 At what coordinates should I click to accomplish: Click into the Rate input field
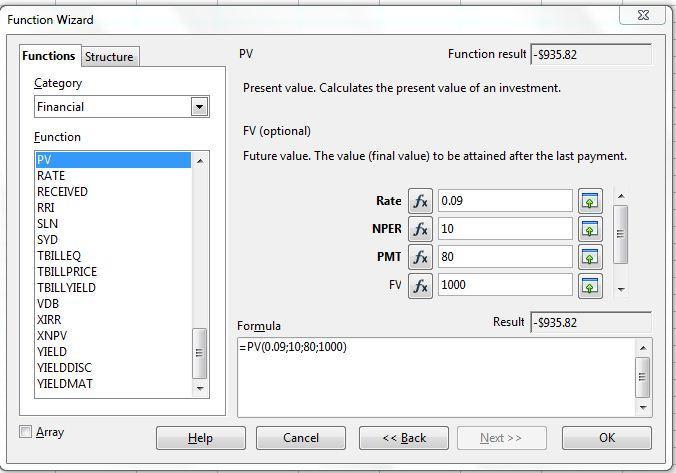tap(505, 201)
